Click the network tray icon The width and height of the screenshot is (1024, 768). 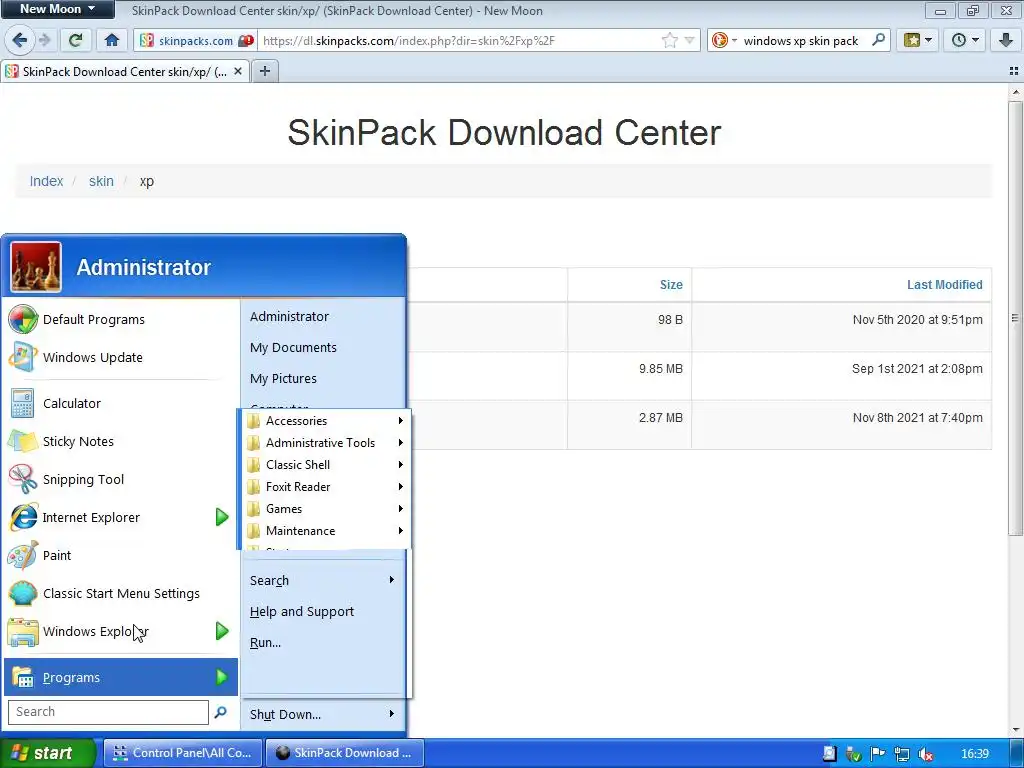pyautogui.click(x=902, y=754)
